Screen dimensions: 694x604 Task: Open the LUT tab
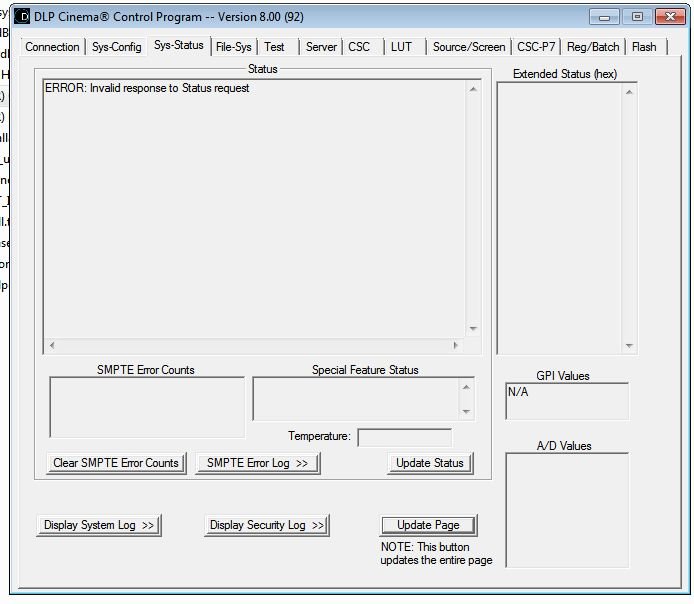[x=401, y=47]
